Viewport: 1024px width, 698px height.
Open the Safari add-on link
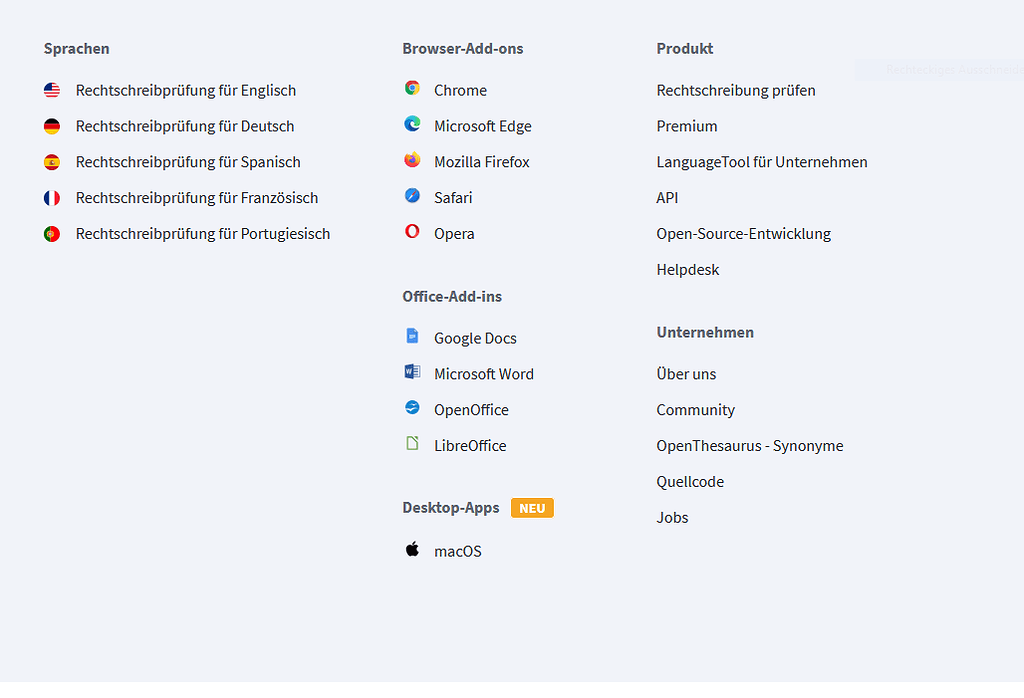tap(453, 198)
